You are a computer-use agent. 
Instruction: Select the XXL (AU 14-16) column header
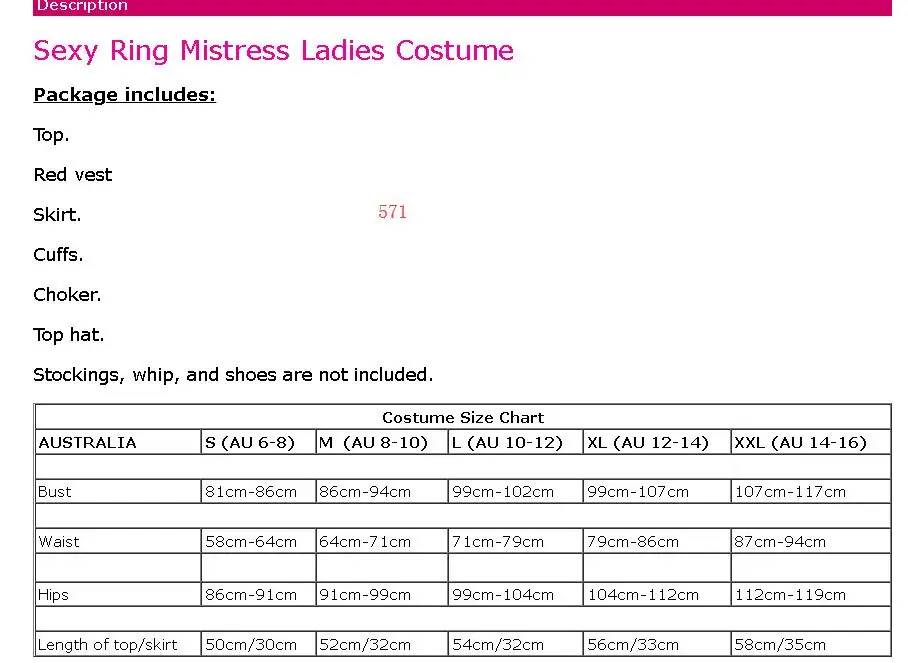(x=811, y=442)
